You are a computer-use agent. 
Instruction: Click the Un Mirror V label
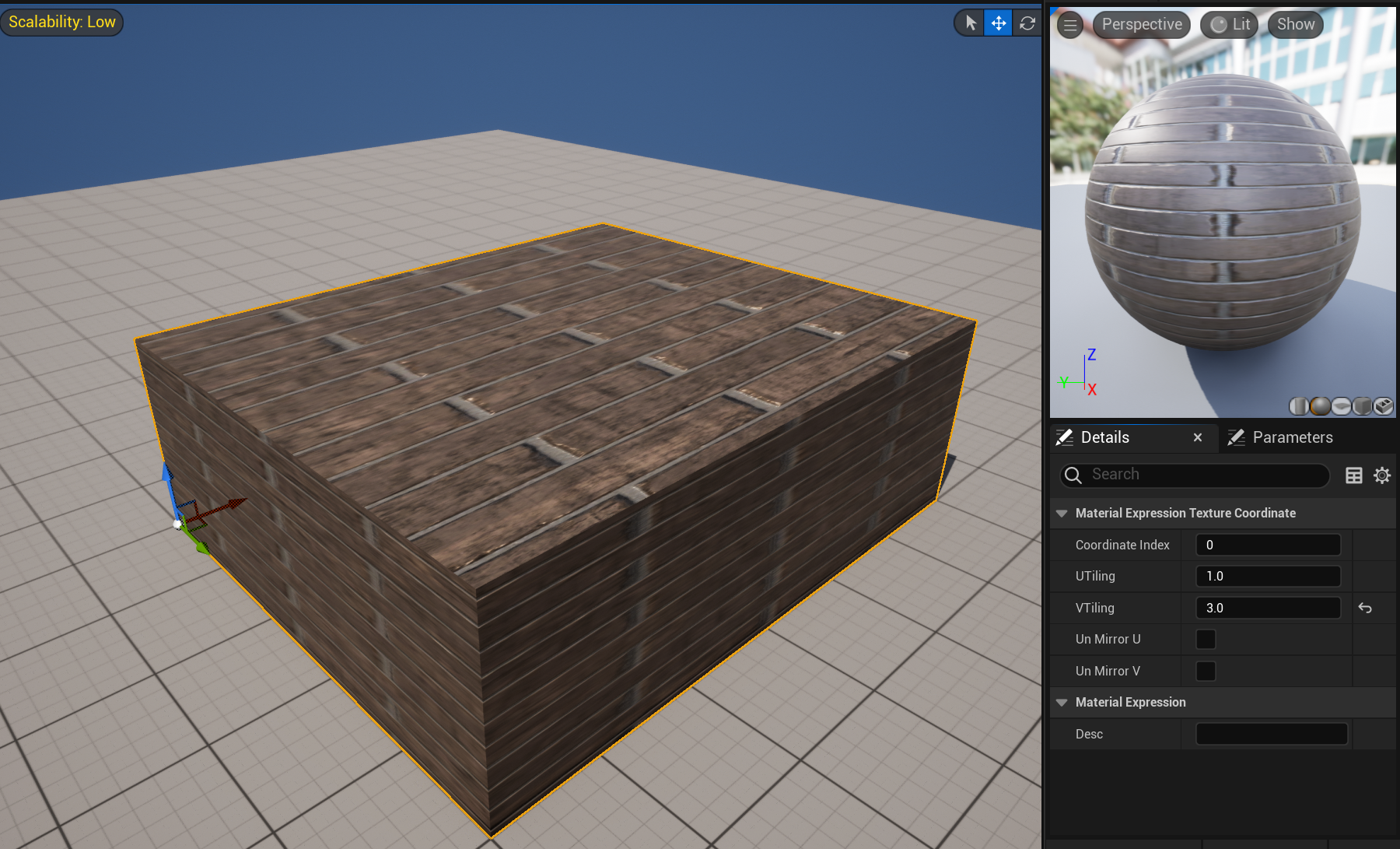click(x=1108, y=671)
